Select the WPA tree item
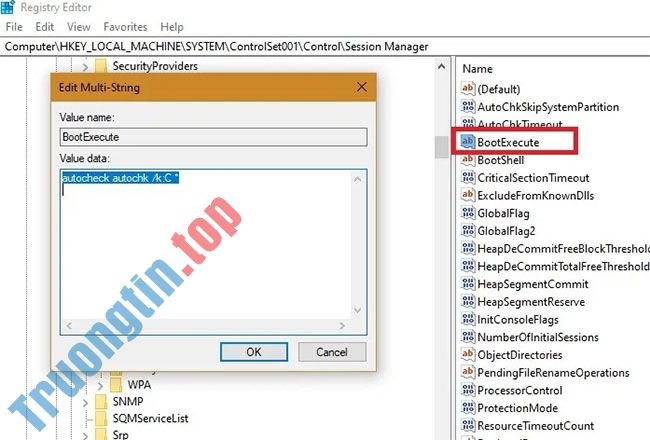 (139, 385)
